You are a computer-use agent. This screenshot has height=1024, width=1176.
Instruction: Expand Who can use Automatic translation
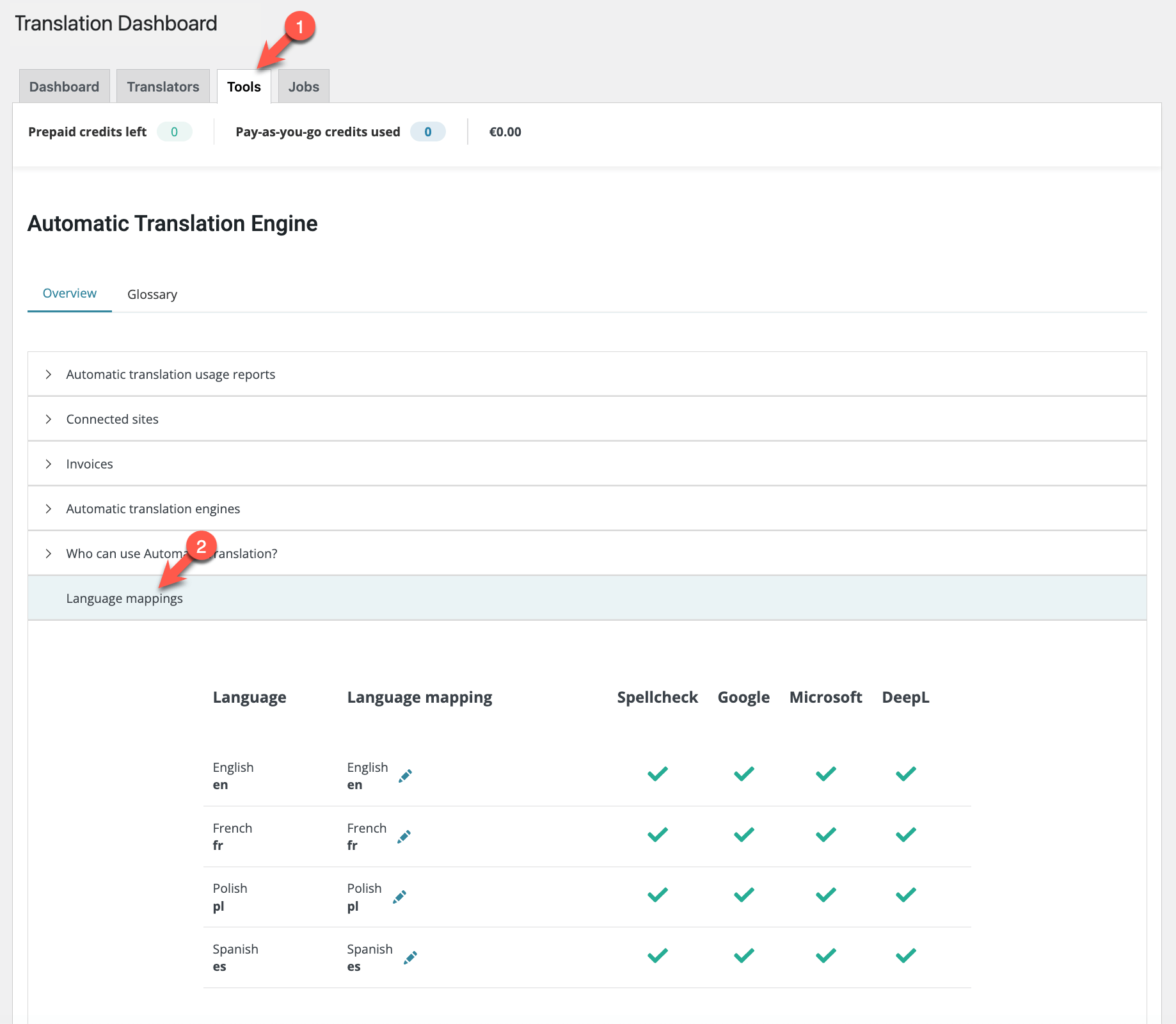point(171,554)
